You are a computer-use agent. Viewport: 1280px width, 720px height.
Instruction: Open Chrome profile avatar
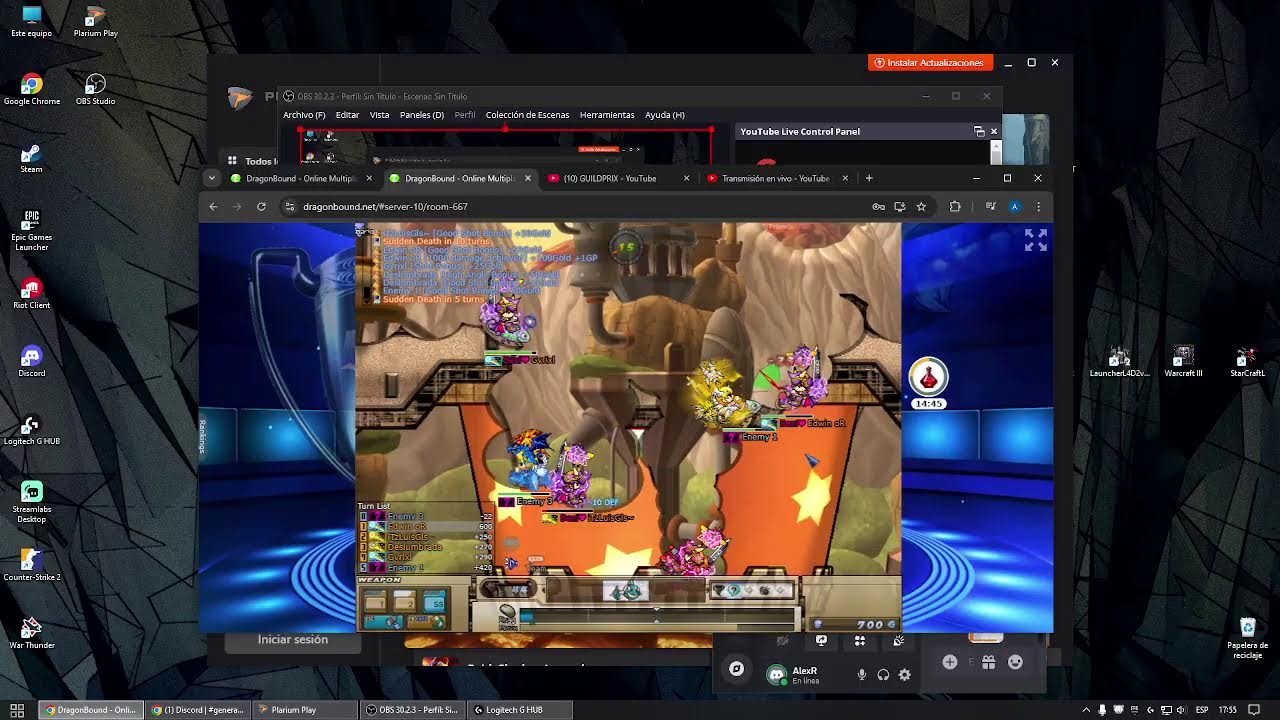(x=1015, y=206)
